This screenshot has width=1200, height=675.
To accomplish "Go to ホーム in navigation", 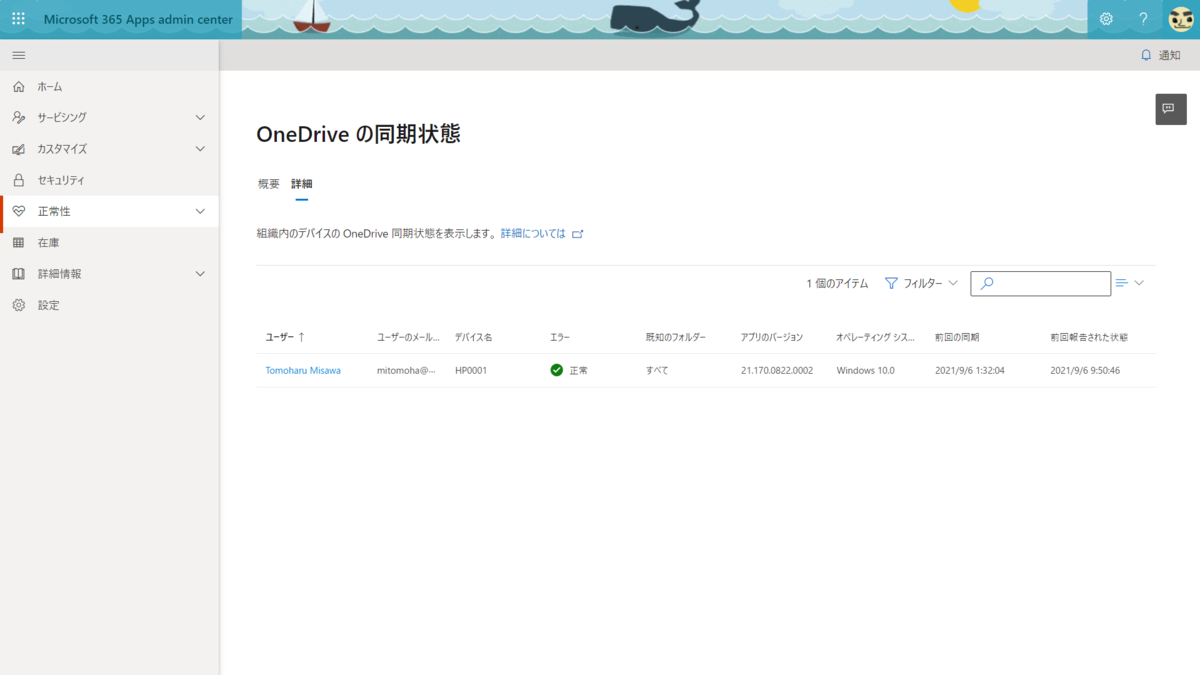I will pyautogui.click(x=50, y=87).
